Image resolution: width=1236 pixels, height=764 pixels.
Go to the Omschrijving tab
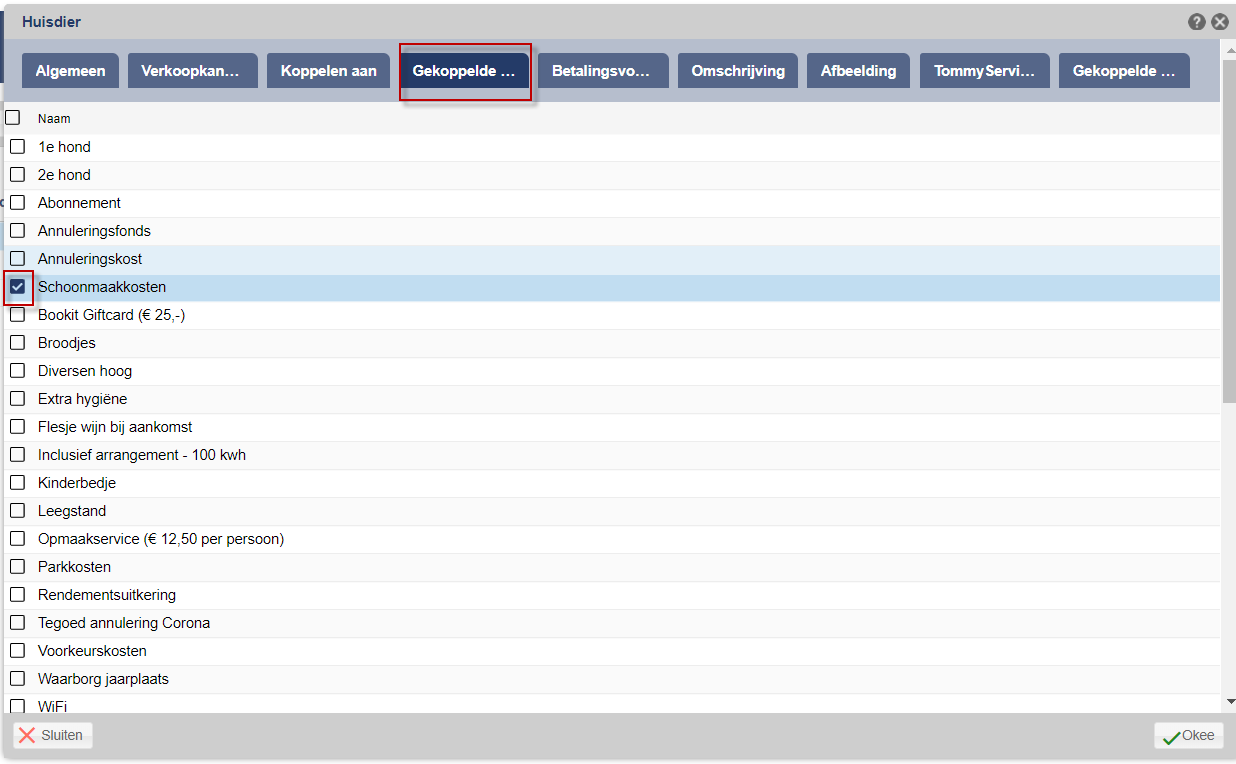[x=738, y=71]
